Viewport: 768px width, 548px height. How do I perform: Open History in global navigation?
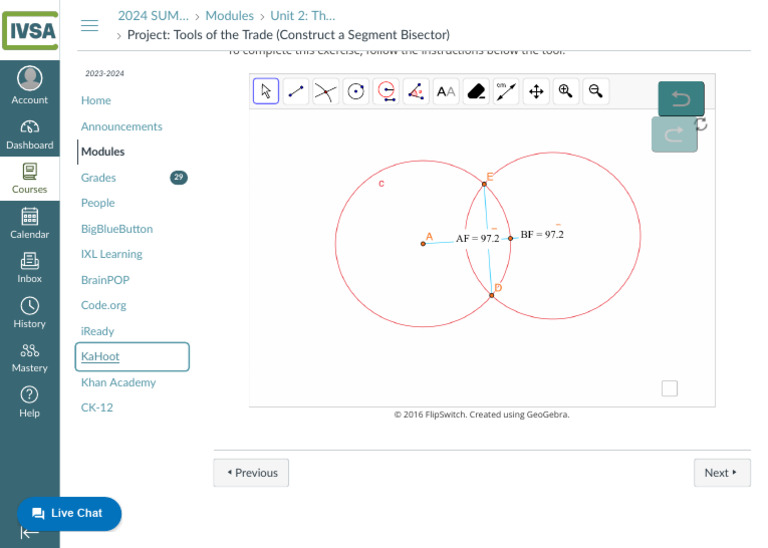[30, 312]
